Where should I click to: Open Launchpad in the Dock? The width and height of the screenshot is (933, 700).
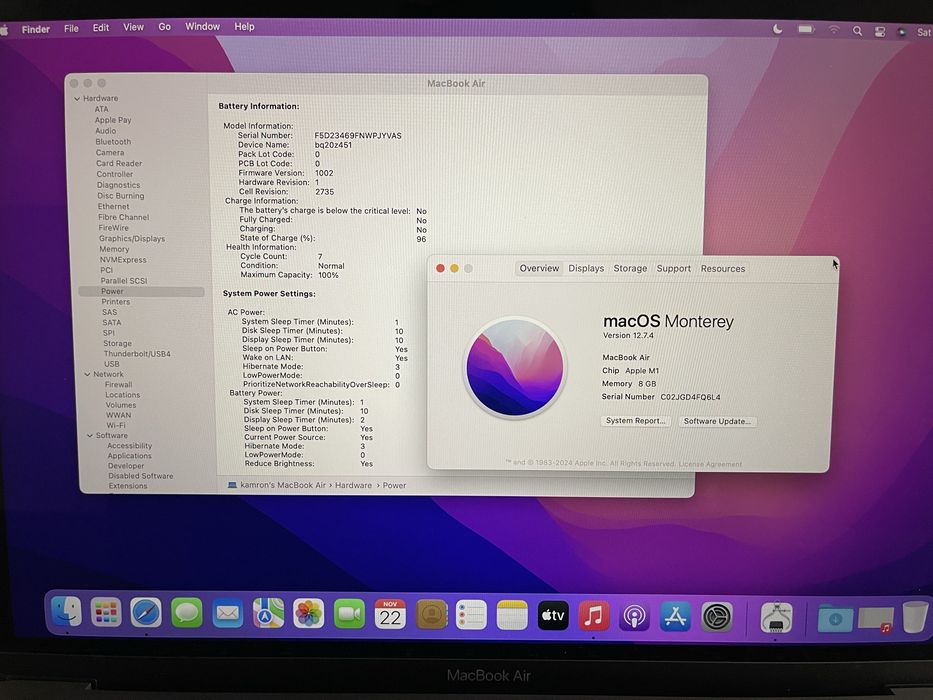click(x=106, y=612)
